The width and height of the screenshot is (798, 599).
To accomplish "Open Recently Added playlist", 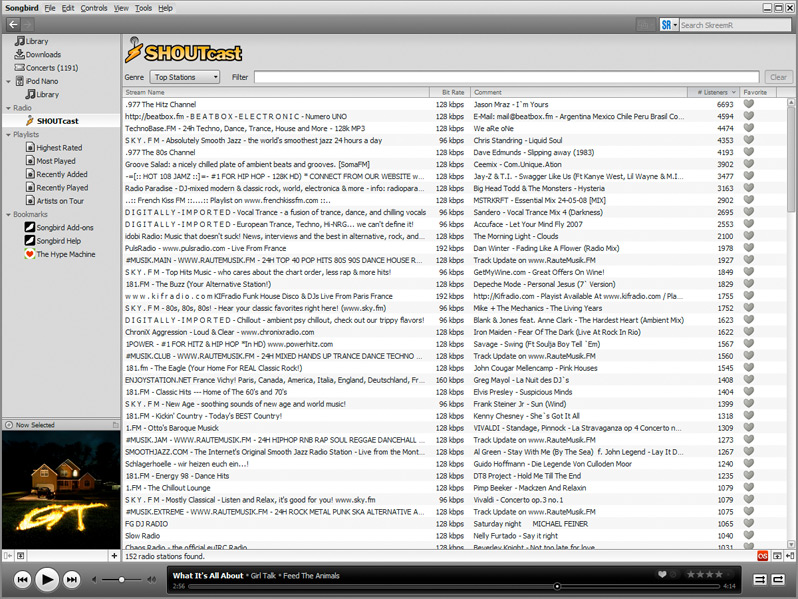I will click(56, 174).
